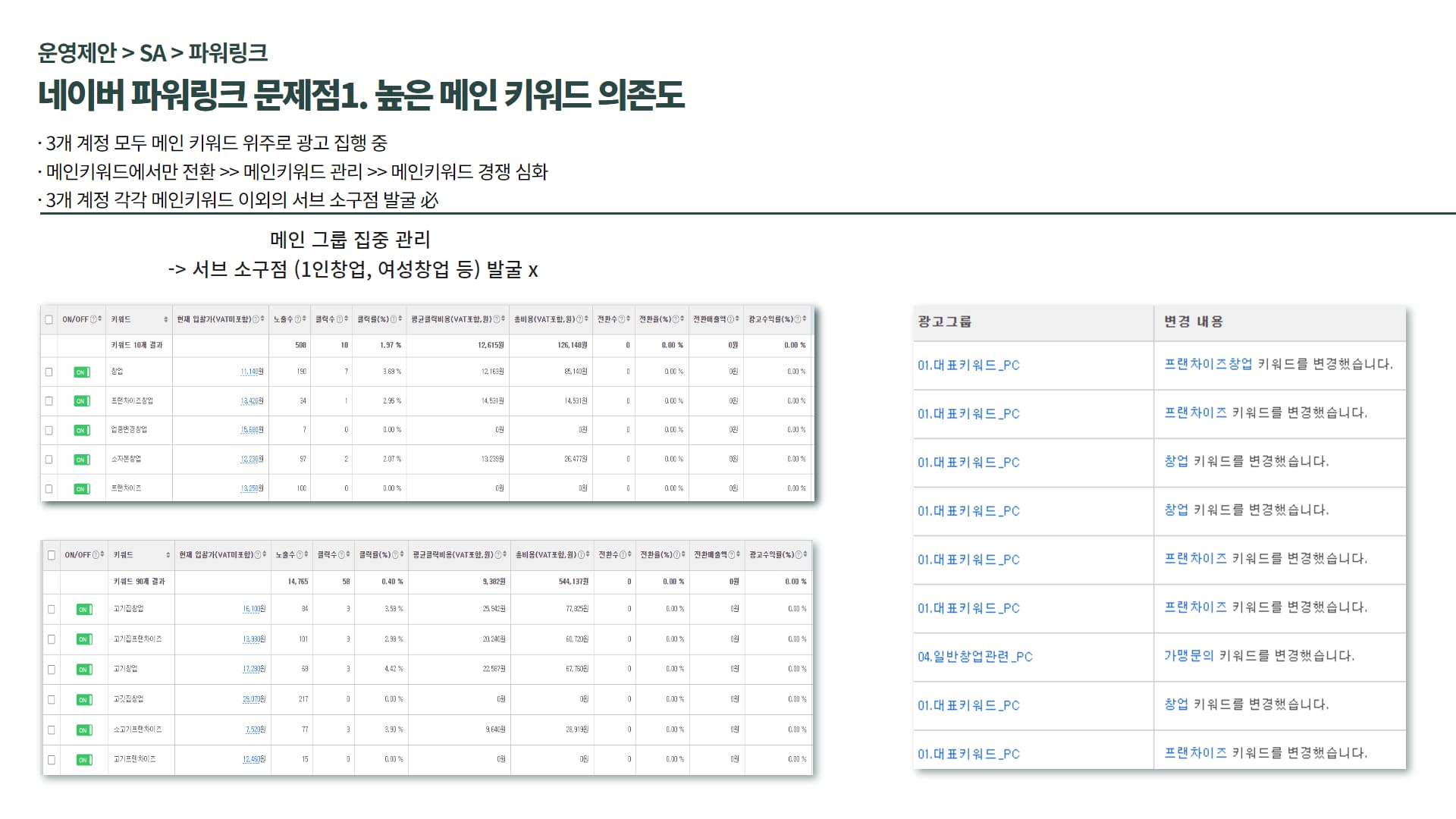Screen dimensions: 1456x819
Task: Tick checkbox for 고기프랜차이즈 row
Action: click(x=52, y=759)
